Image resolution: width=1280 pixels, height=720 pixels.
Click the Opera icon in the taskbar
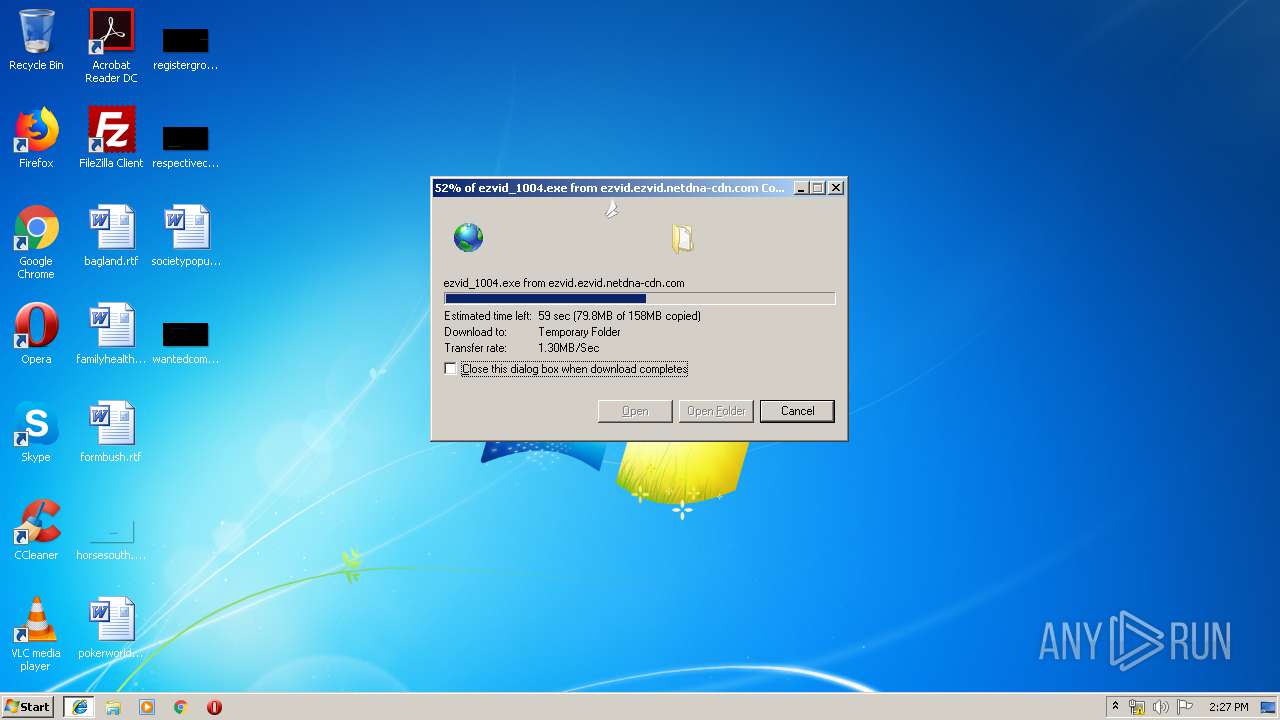click(214, 707)
